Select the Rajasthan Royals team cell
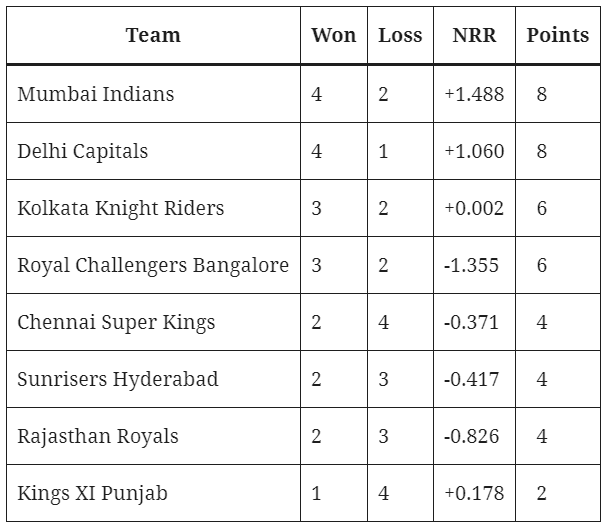This screenshot has width=609, height=526. [x=153, y=436]
